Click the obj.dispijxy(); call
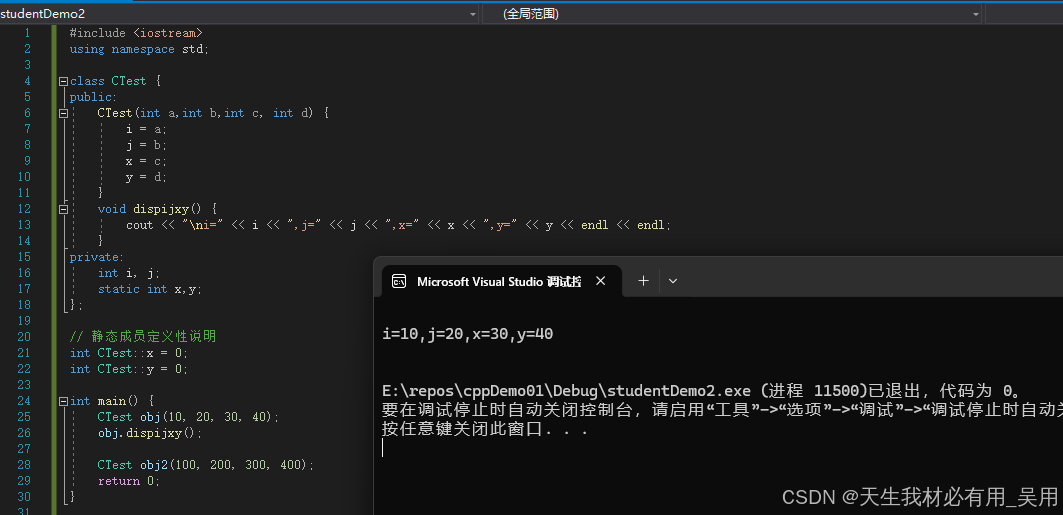Image resolution: width=1063 pixels, height=515 pixels. (150, 433)
